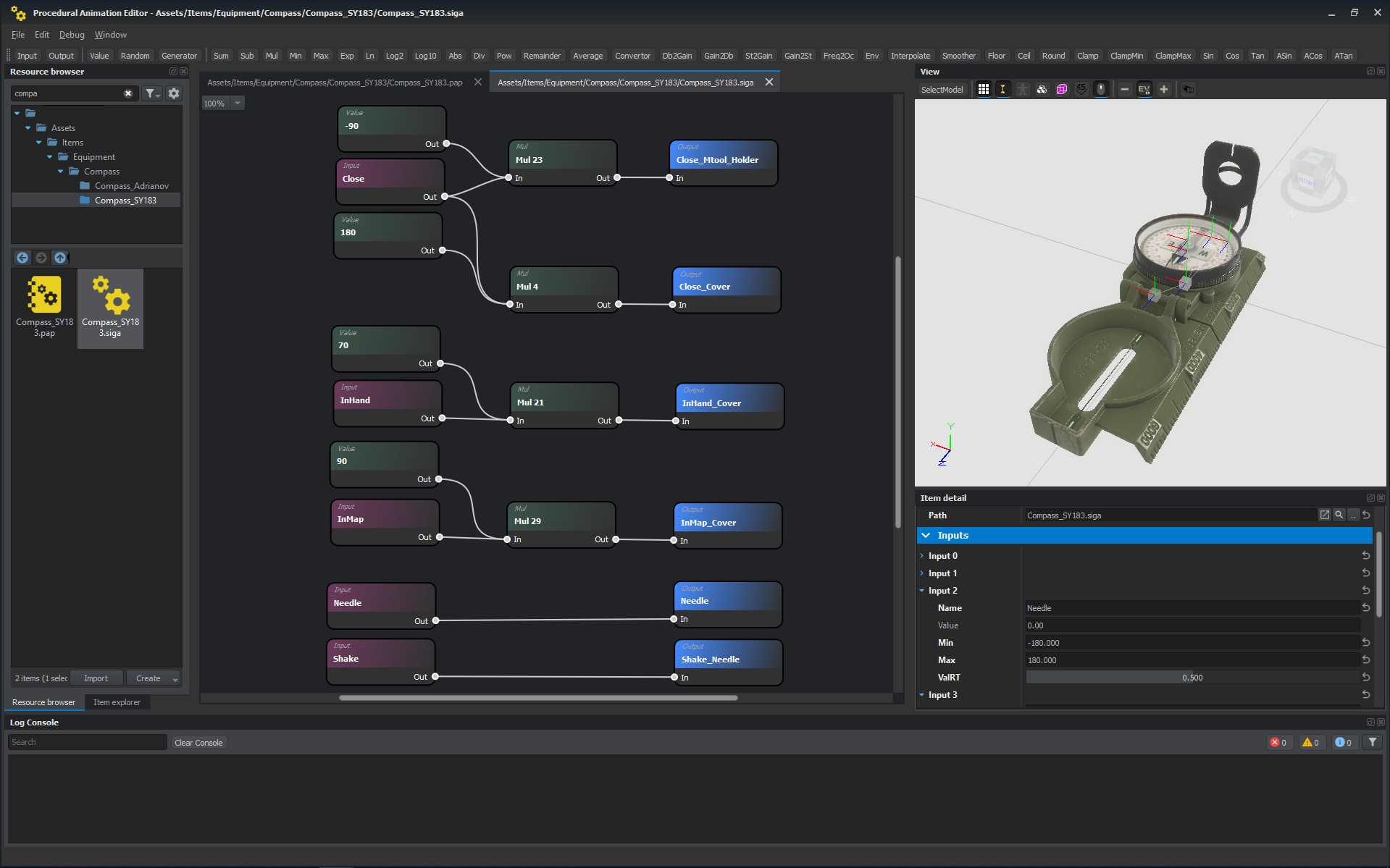Click the grid display icon in View panel
Image resolution: width=1390 pixels, height=868 pixels.
click(x=984, y=89)
